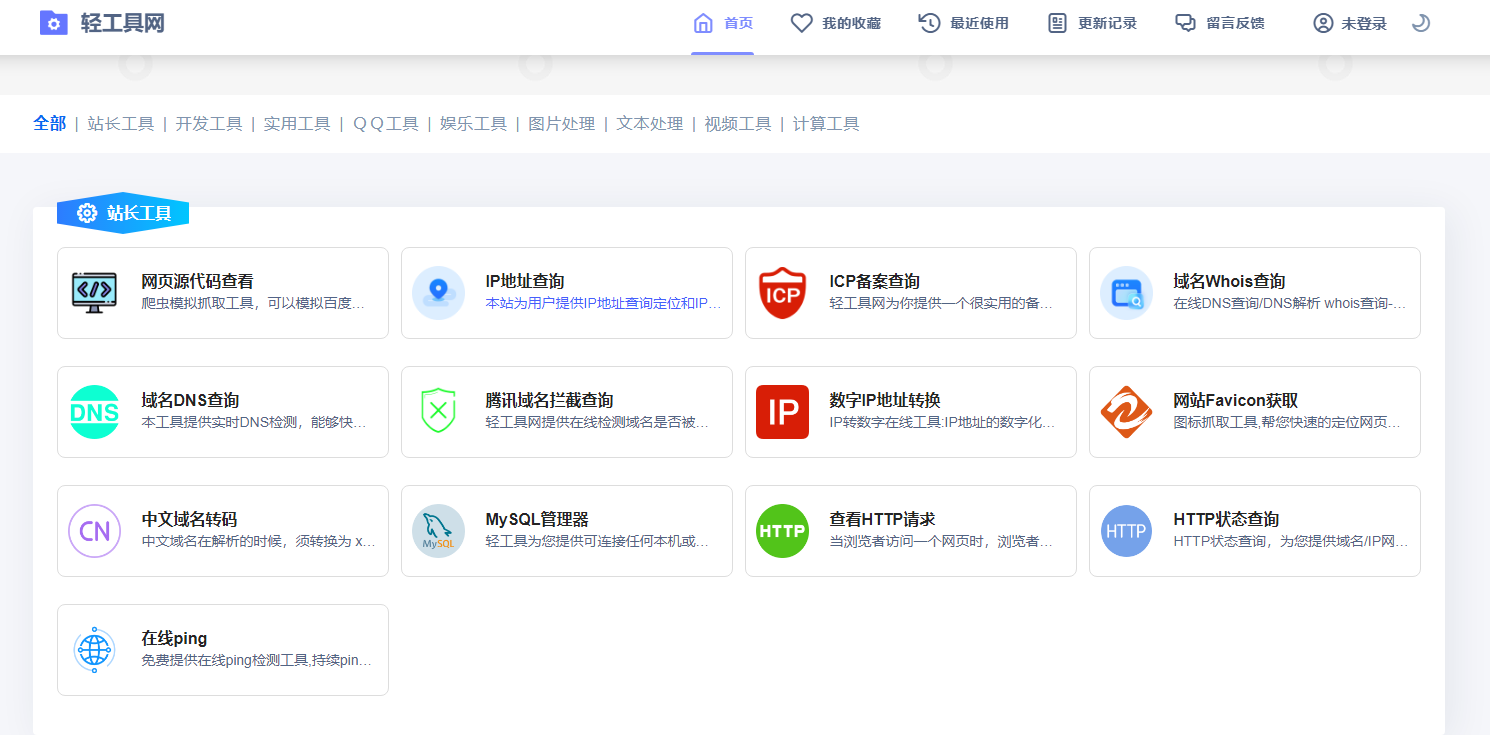Viewport: 1490px width, 735px height.
Task: Click the home icon beside 首页
Action: coord(704,23)
